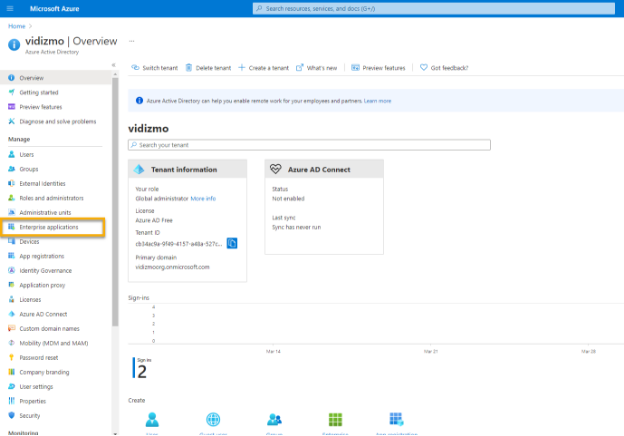624x436 pixels.
Task: Click Create a tenant in toolbar
Action: (x=264, y=68)
